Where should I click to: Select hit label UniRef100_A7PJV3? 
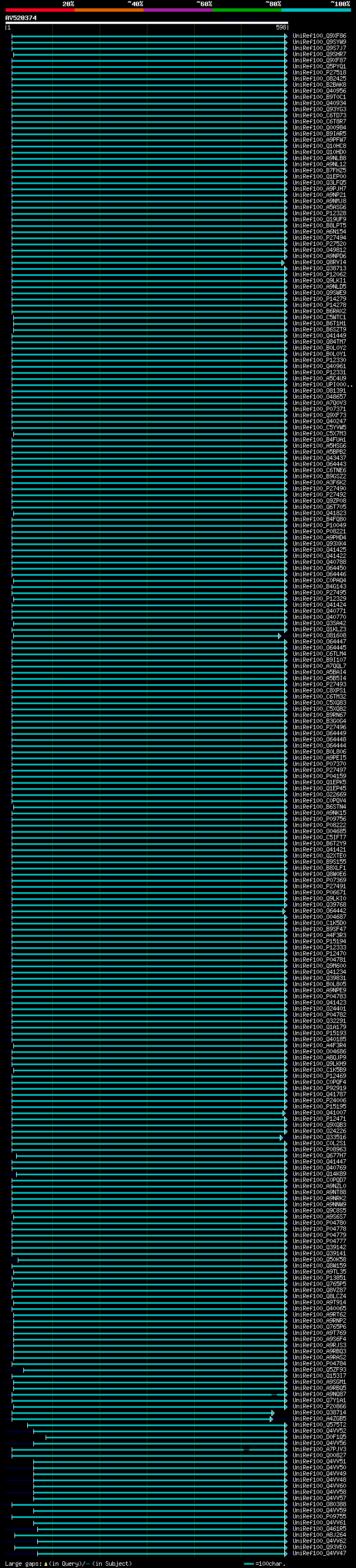pos(319,1450)
